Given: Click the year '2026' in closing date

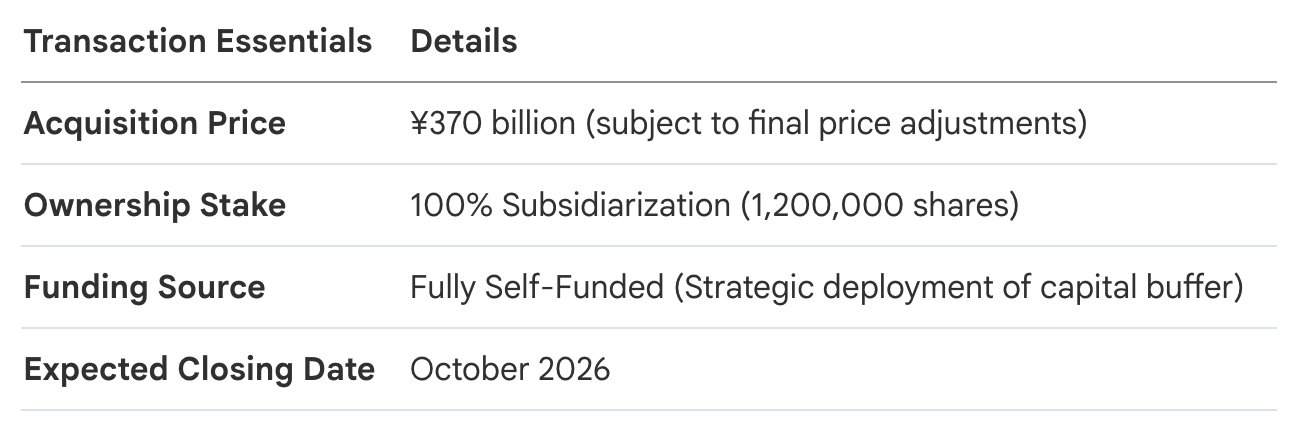Looking at the screenshot, I should pyautogui.click(x=574, y=370).
